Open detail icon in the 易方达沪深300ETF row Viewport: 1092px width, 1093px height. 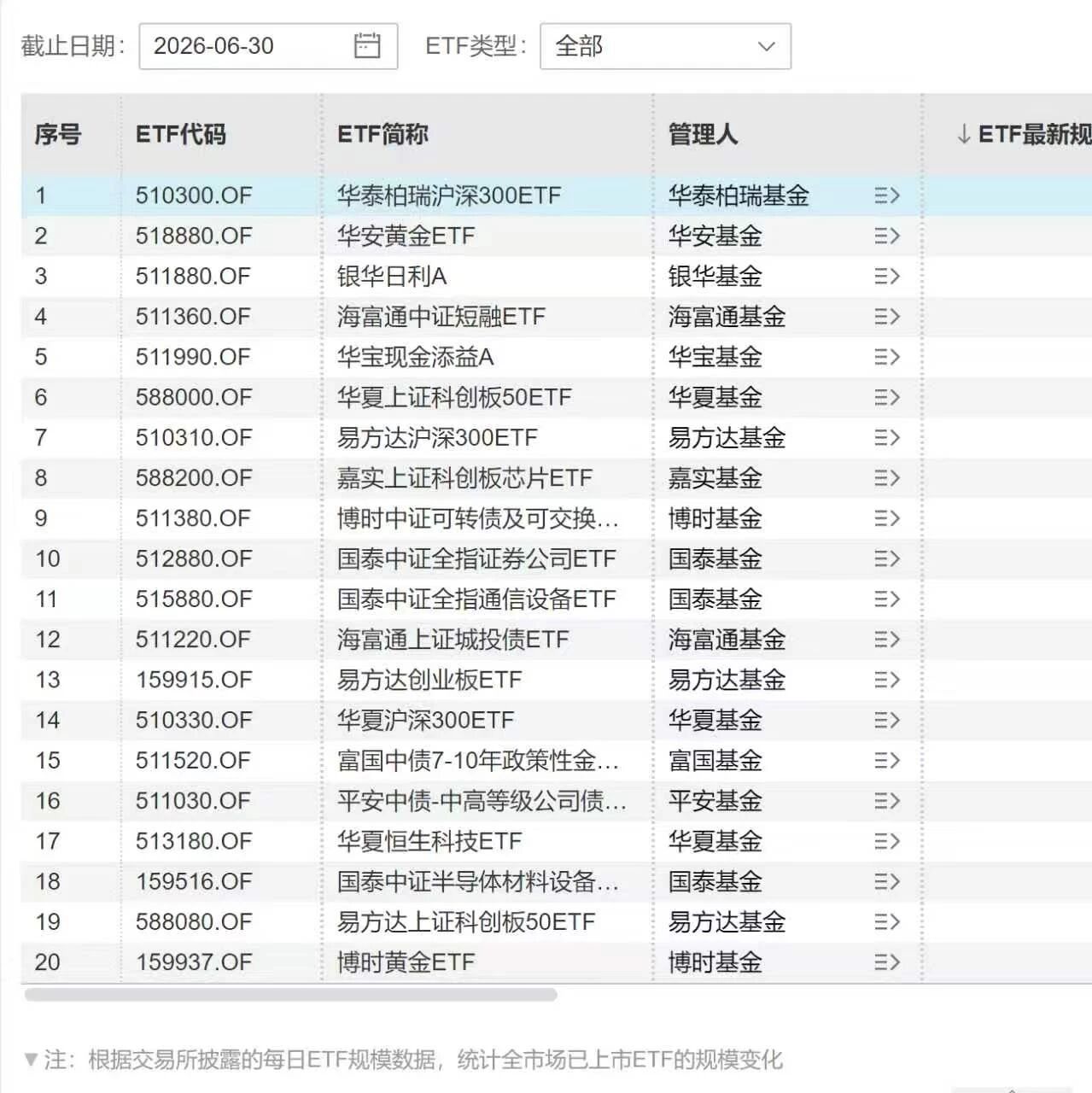(x=887, y=437)
